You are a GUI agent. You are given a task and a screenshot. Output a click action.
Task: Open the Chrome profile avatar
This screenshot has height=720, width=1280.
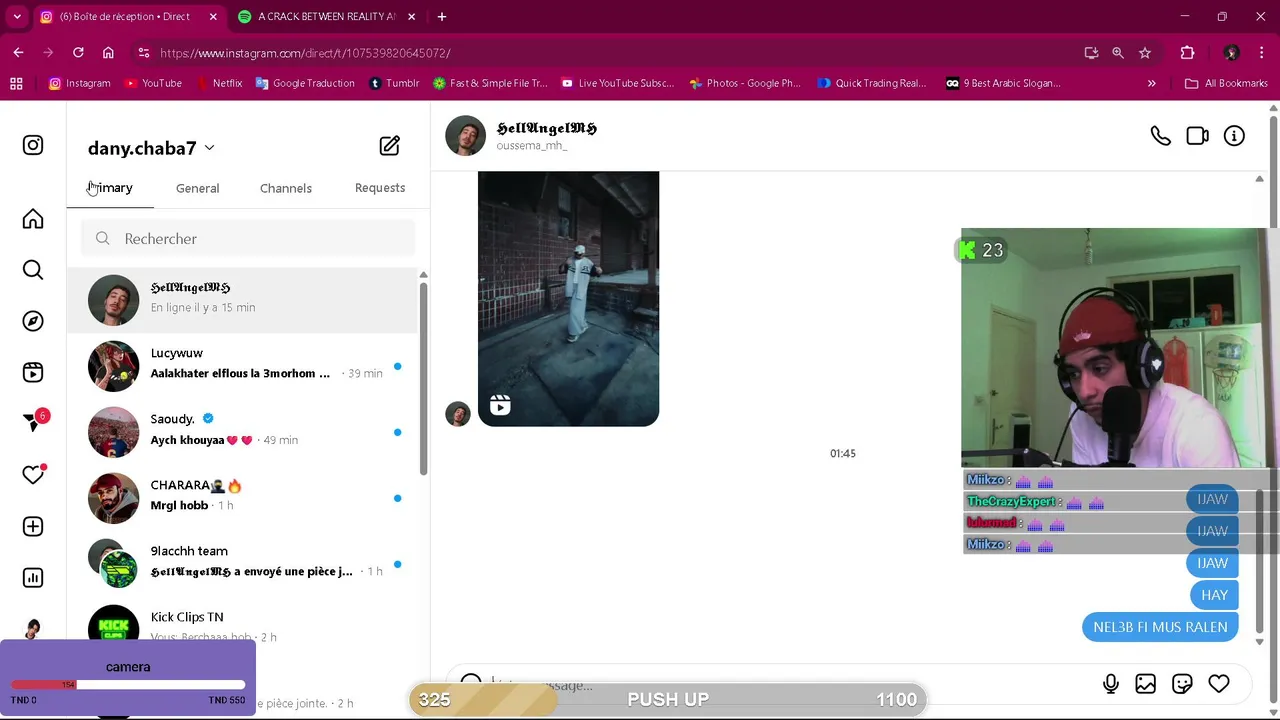click(x=1232, y=53)
